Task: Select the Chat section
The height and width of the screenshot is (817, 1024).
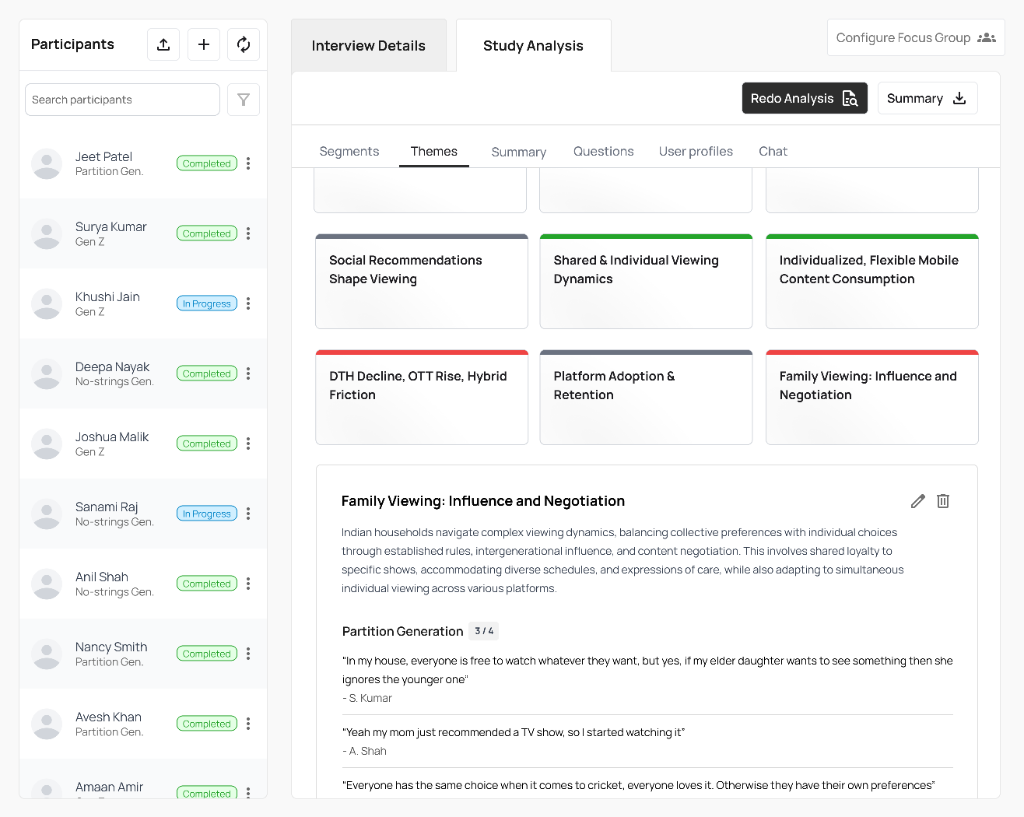Action: pyautogui.click(x=772, y=151)
